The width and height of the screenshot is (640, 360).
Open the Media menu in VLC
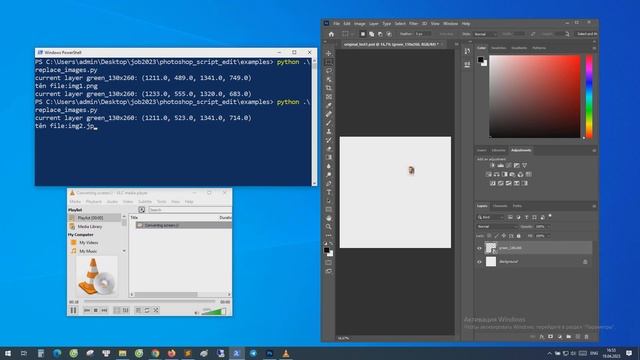(75, 202)
